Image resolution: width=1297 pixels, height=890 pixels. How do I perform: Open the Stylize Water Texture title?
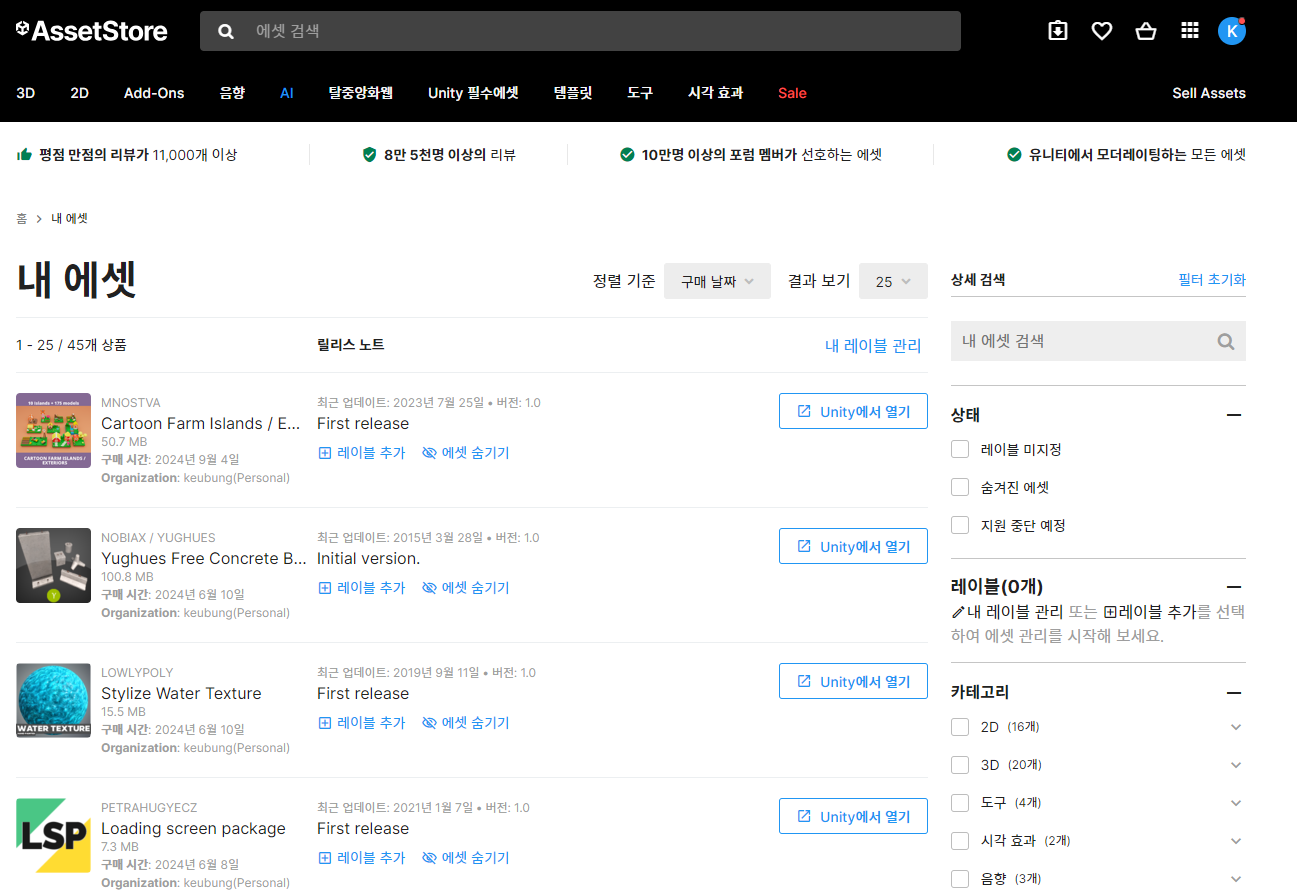(181, 693)
